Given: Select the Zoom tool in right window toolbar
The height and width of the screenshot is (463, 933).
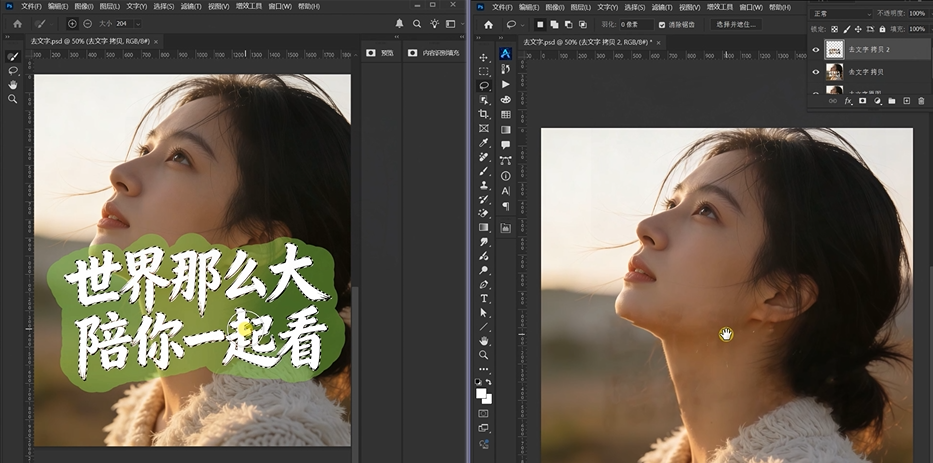Looking at the screenshot, I should pos(484,355).
